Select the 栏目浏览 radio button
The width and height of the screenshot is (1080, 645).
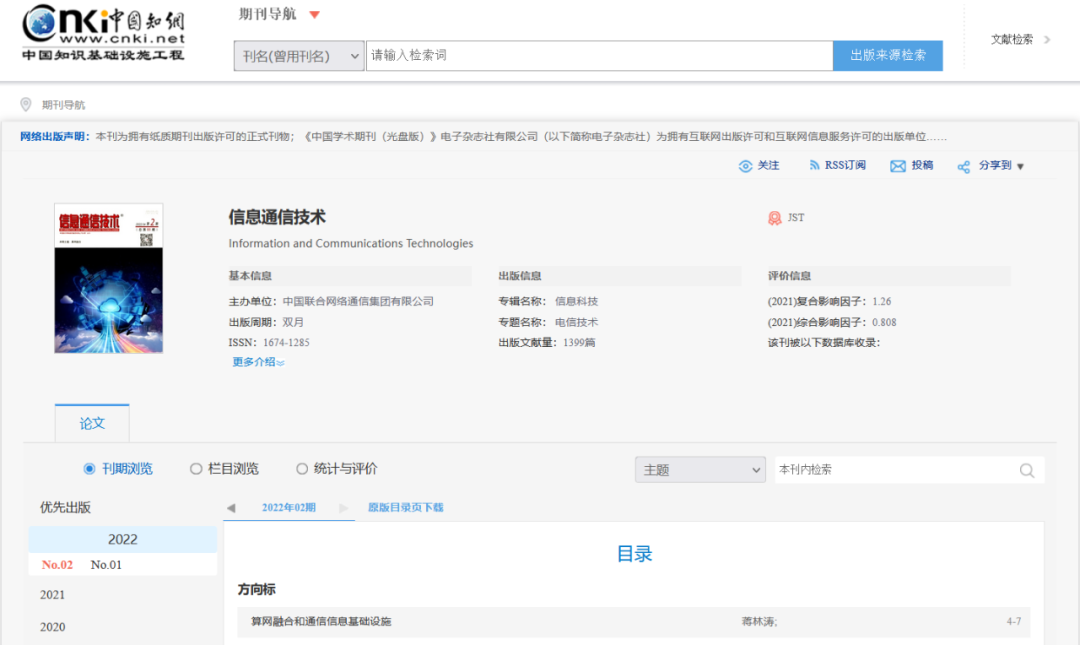pyautogui.click(x=196, y=469)
